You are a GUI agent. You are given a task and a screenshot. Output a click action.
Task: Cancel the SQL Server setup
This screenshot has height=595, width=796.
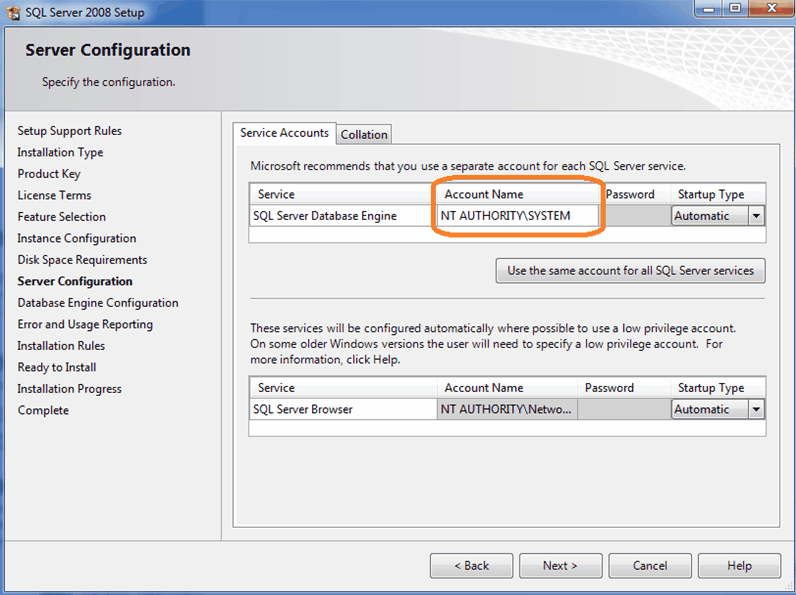(x=650, y=566)
